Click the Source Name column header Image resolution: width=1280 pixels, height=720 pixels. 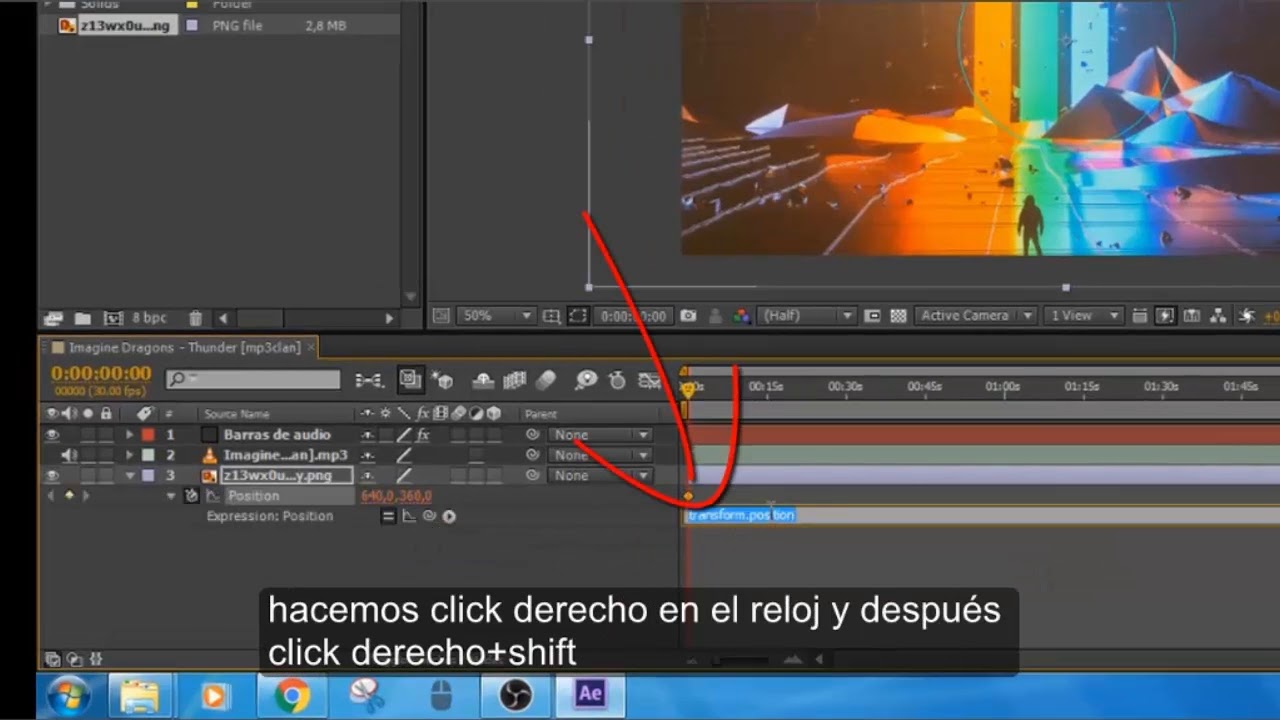pos(237,414)
